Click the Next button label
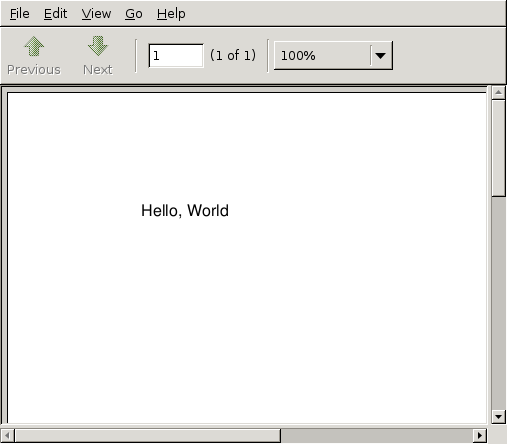This screenshot has height=444, width=507. tap(98, 70)
